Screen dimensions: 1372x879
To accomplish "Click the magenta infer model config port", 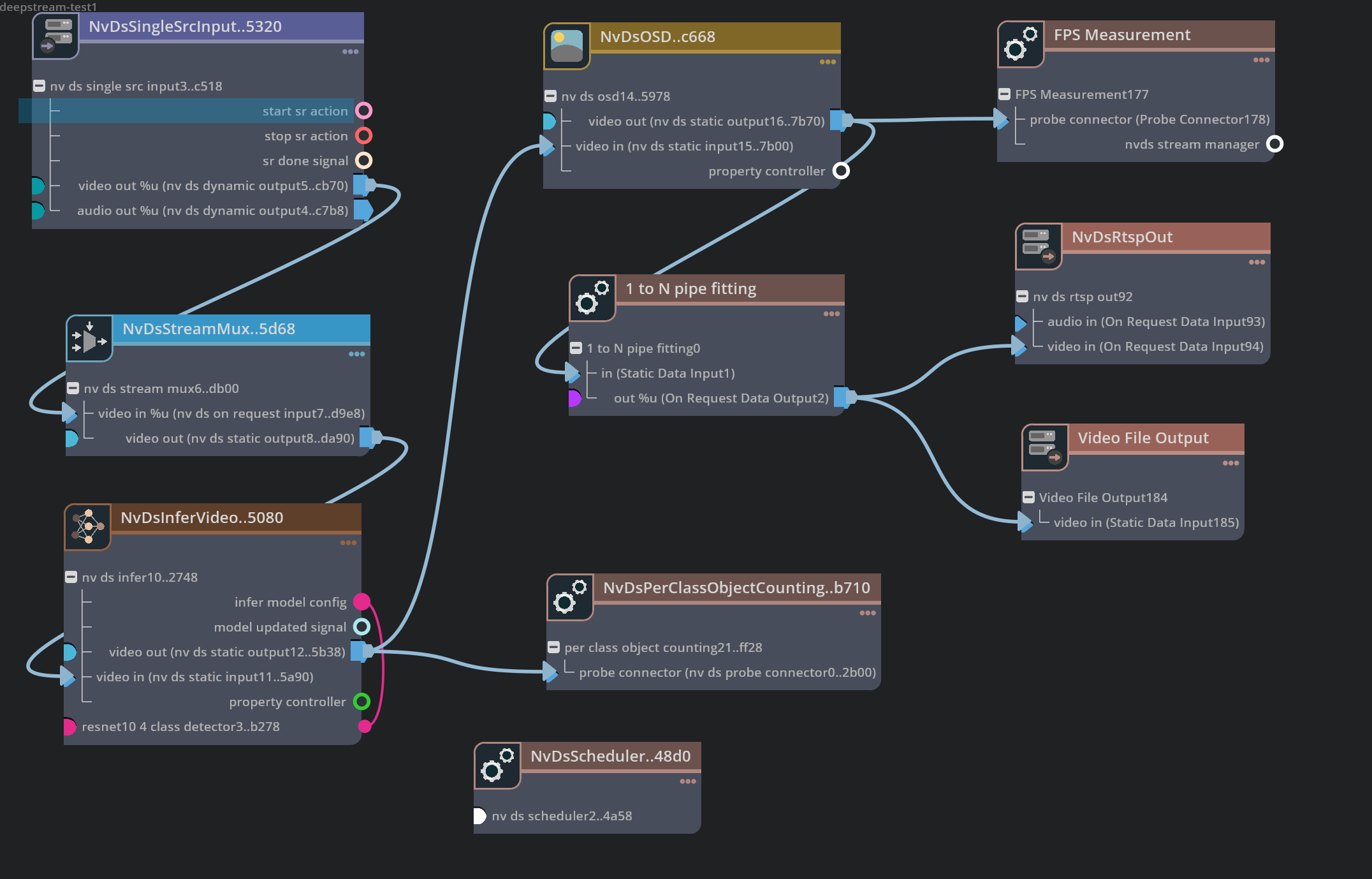I will pyautogui.click(x=361, y=602).
